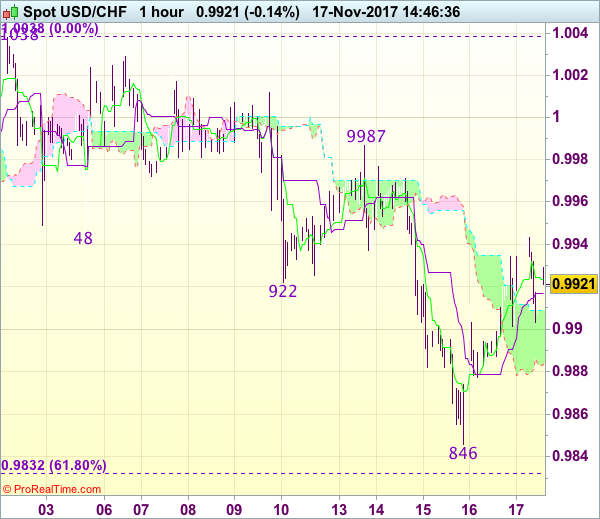Click the '0.994' price axis label
600x519 pixels.
pos(570,243)
